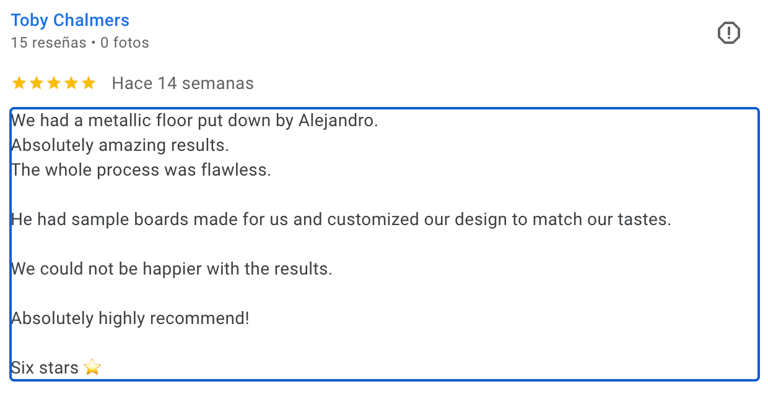Click the 'Six stars' text

[45, 368]
